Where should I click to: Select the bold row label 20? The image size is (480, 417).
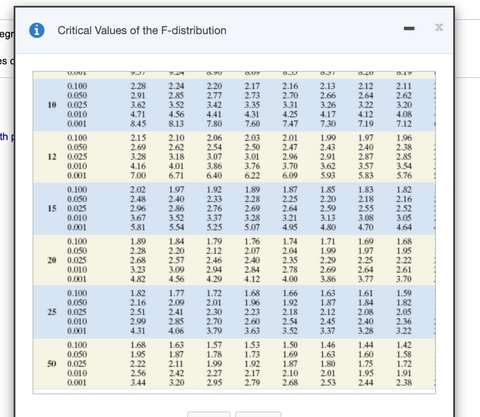click(52, 260)
